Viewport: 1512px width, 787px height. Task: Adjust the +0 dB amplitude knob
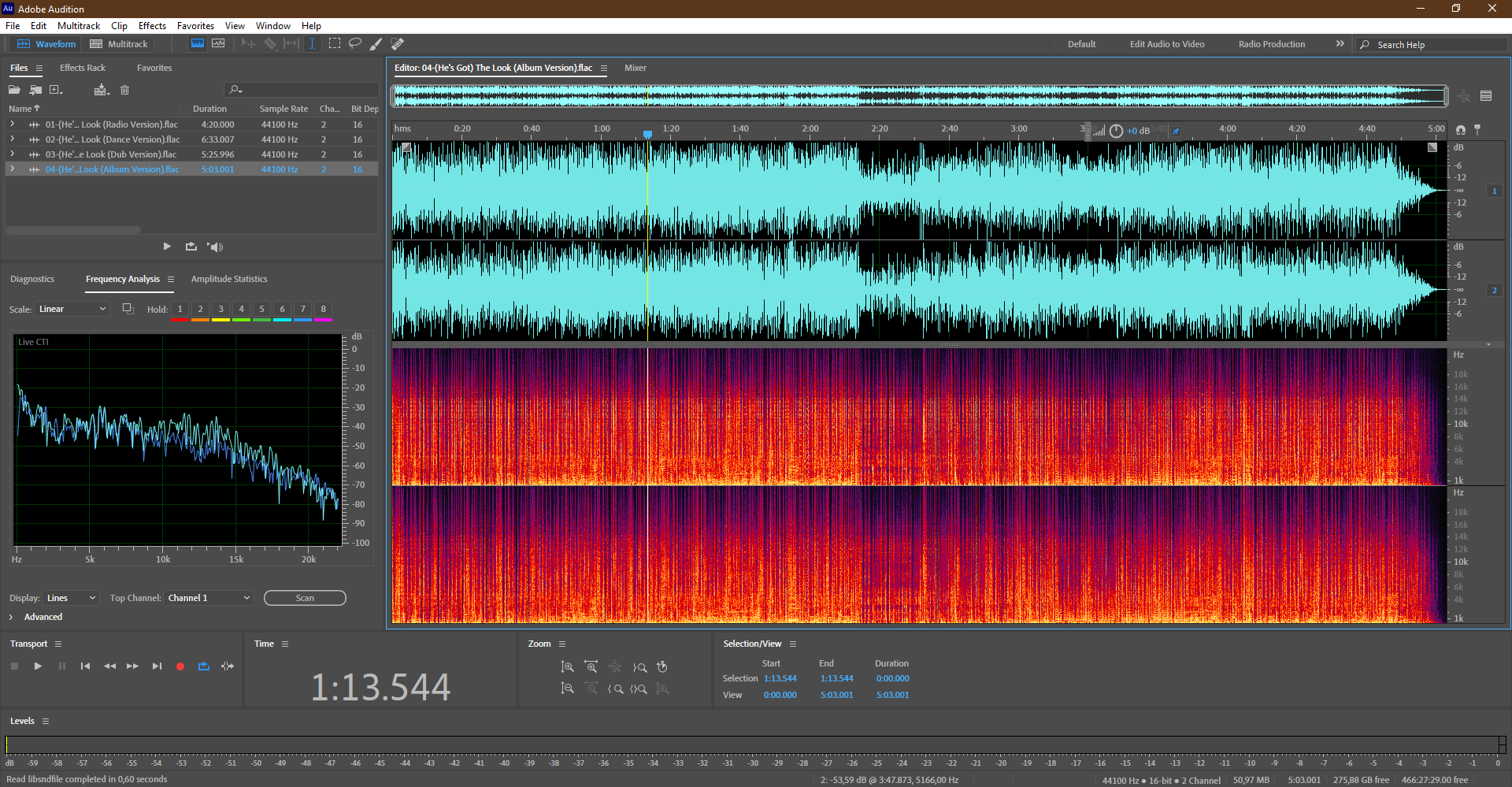[1116, 131]
